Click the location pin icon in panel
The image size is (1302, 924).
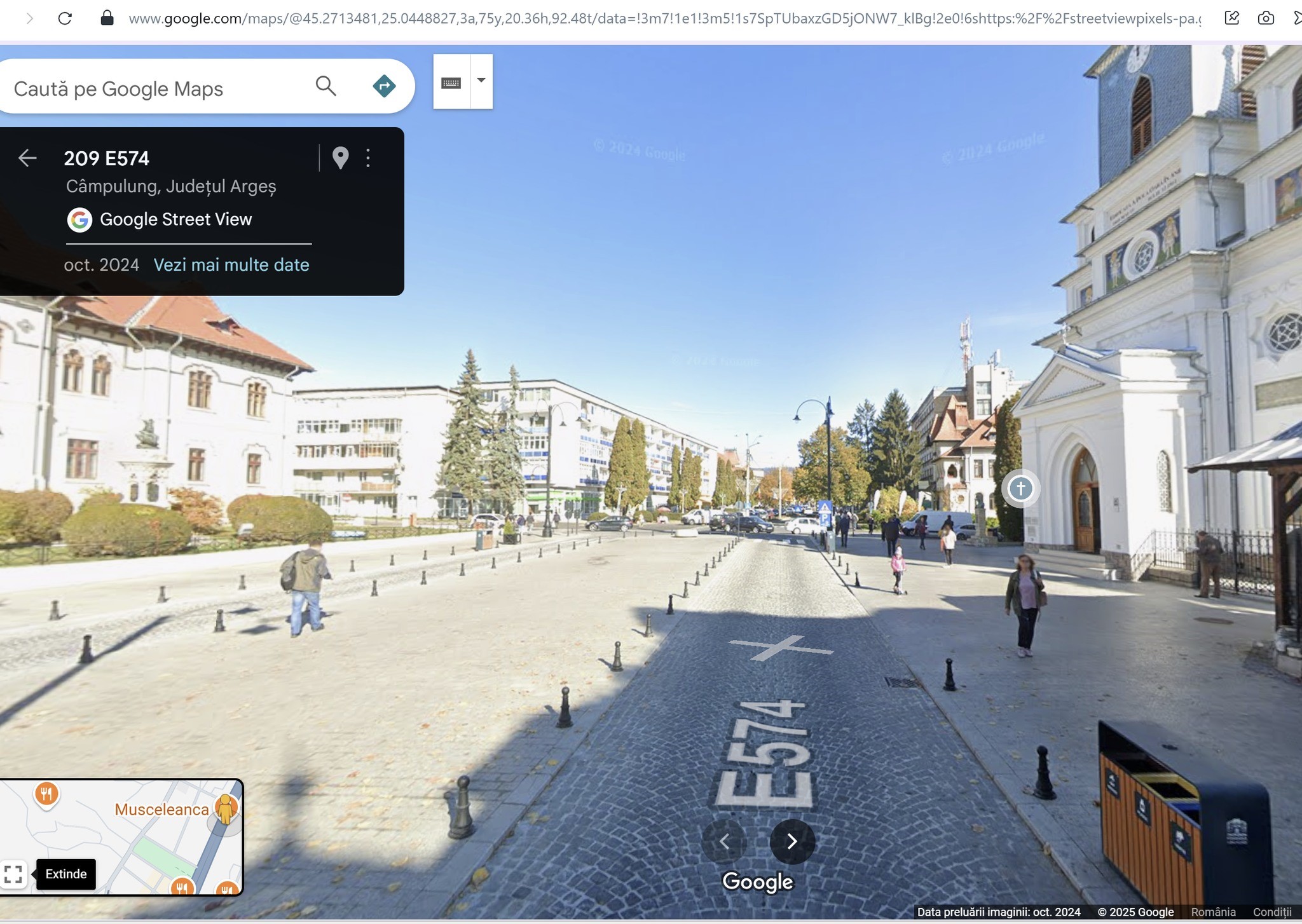340,158
